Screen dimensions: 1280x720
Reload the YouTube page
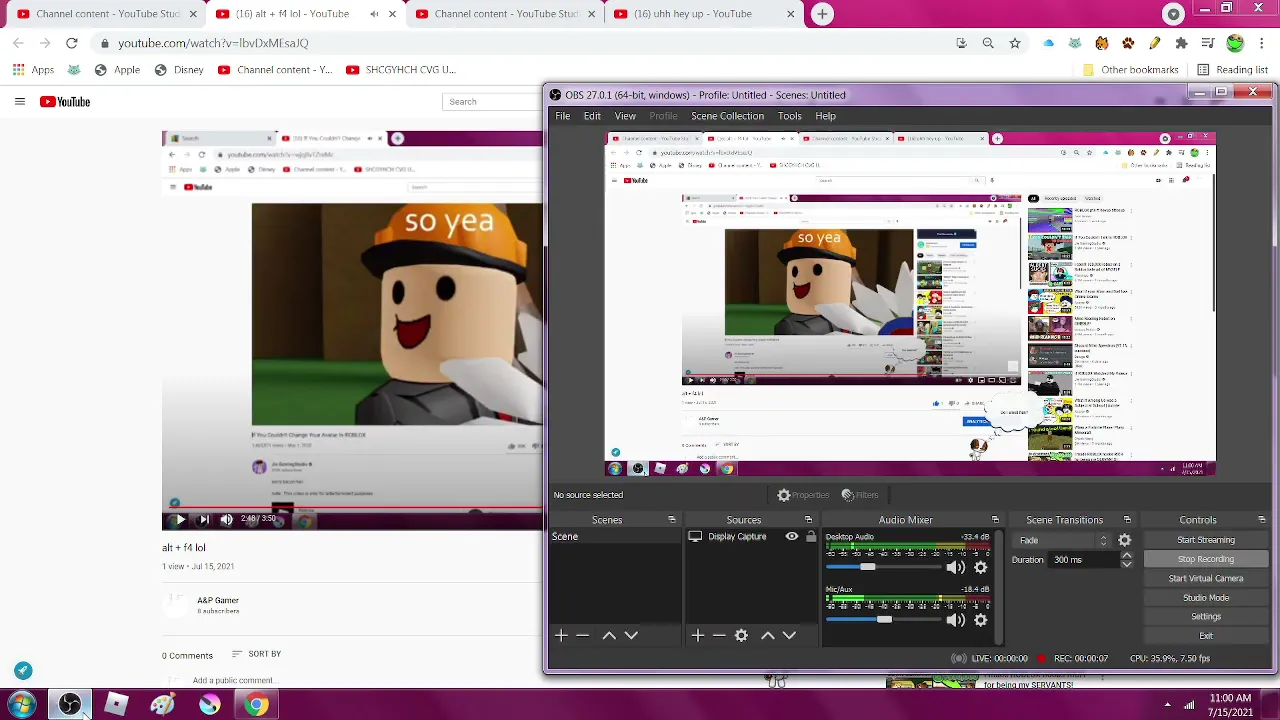(72, 43)
